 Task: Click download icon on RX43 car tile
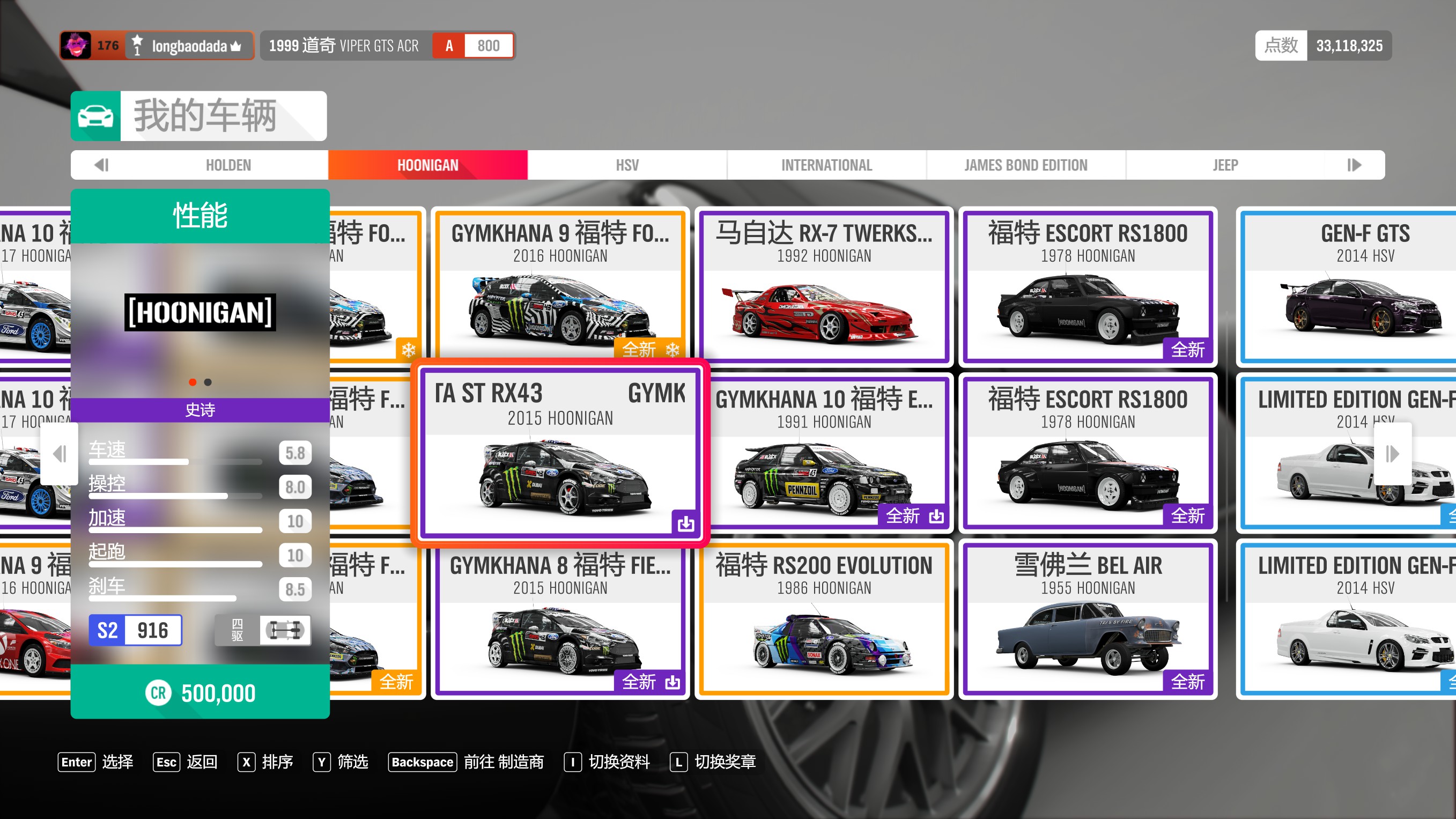pos(685,523)
